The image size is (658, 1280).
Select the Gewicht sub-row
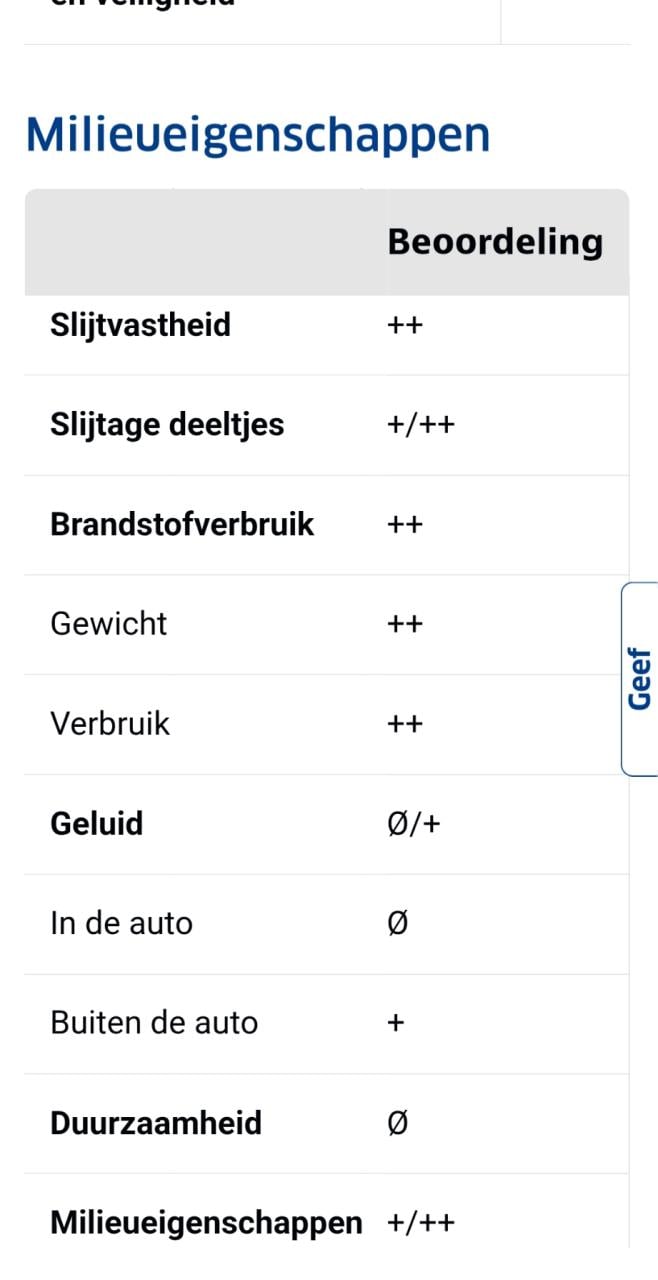click(x=108, y=623)
